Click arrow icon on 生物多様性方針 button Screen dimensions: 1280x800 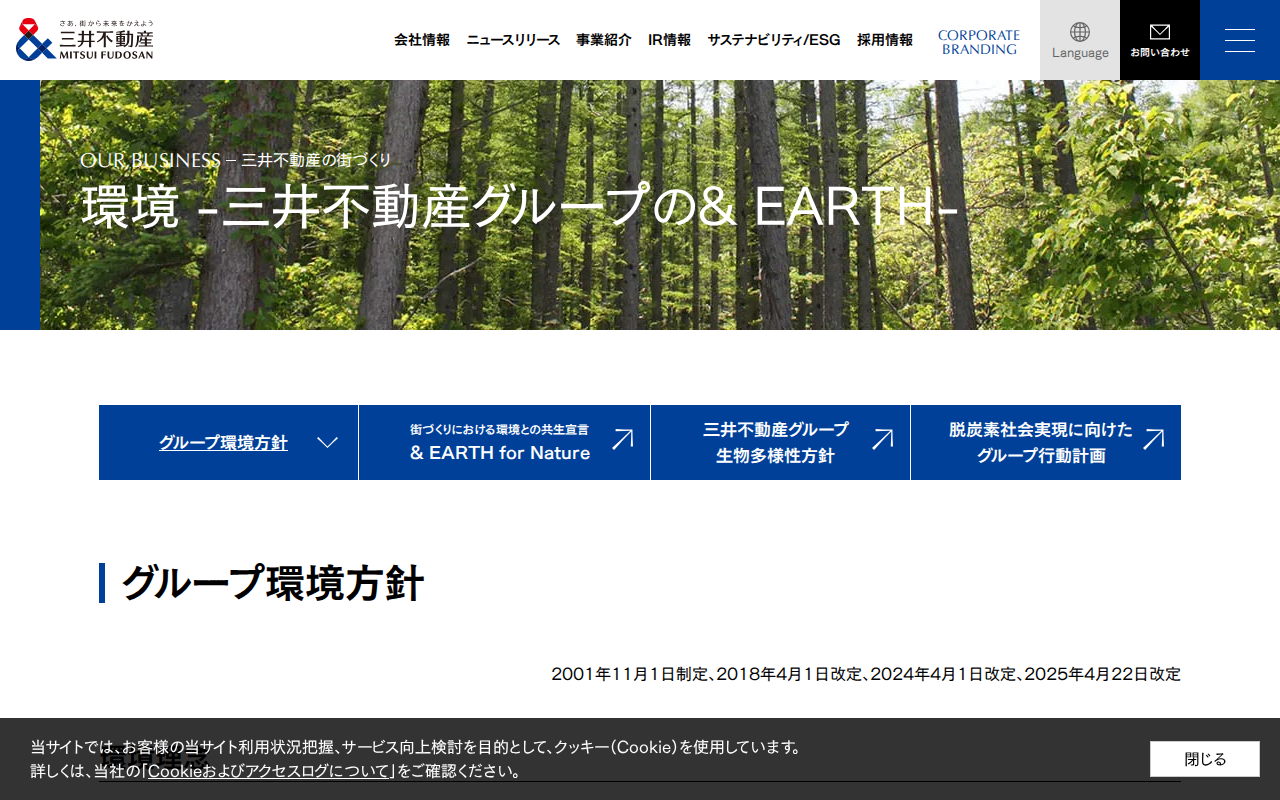point(882,439)
